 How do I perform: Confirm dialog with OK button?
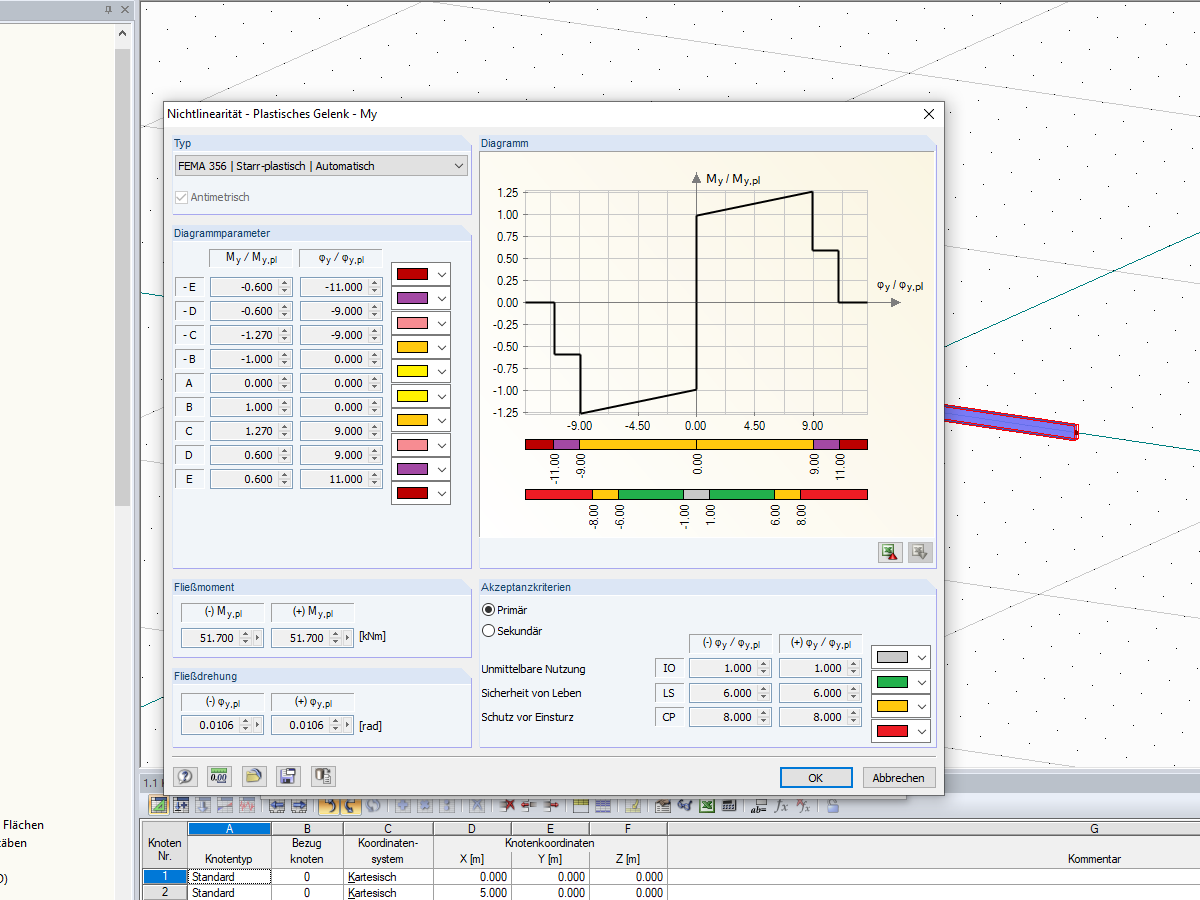coord(816,777)
